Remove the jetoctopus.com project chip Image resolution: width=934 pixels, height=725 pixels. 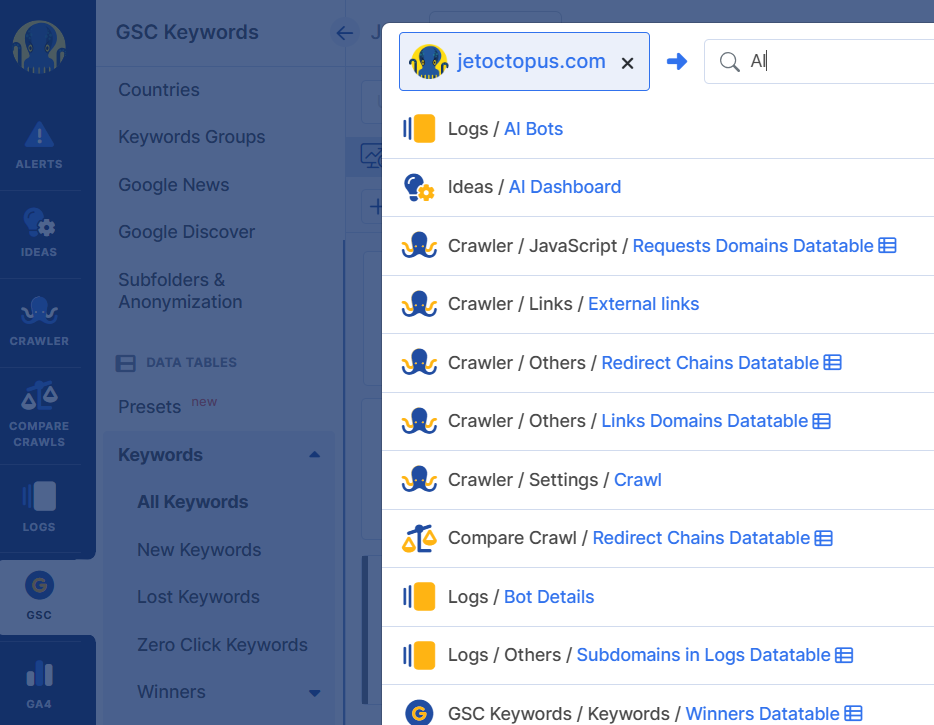(627, 63)
